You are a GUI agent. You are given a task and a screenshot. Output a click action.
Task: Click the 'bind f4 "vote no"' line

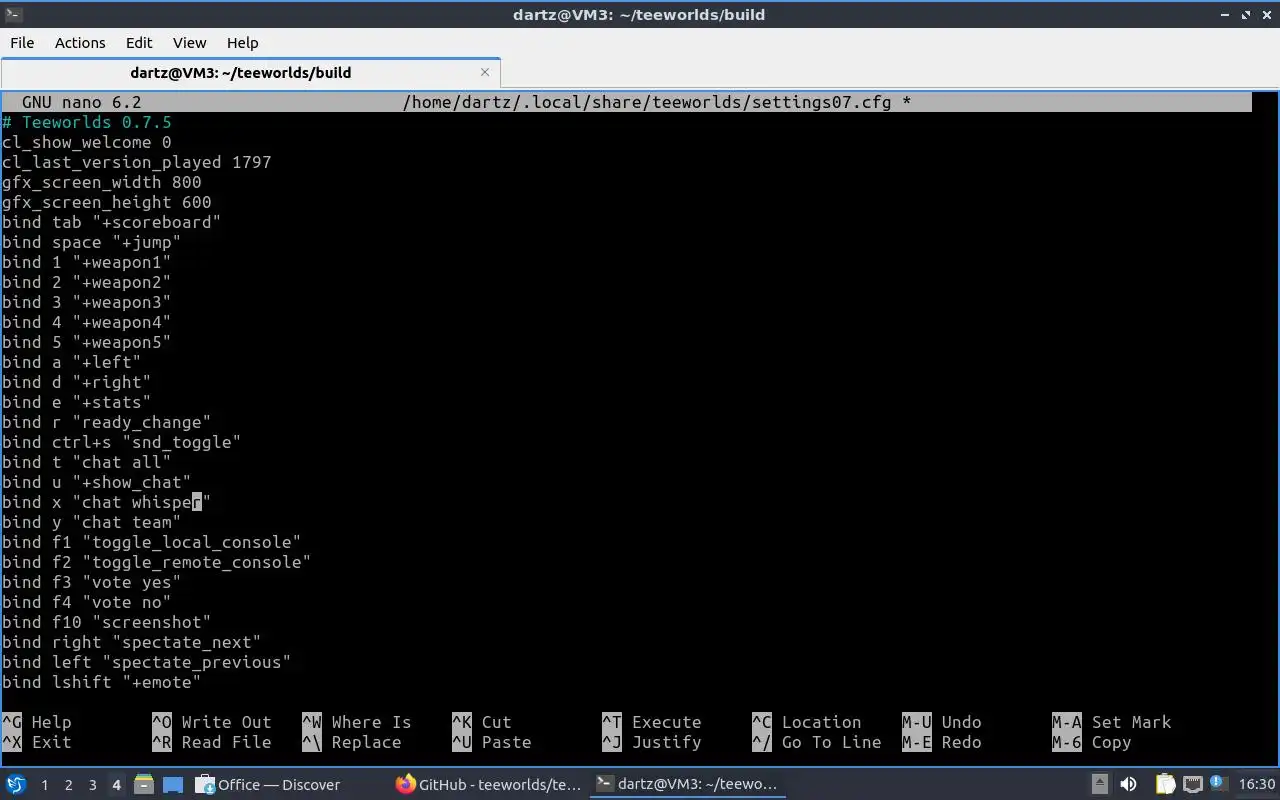[x=87, y=602]
